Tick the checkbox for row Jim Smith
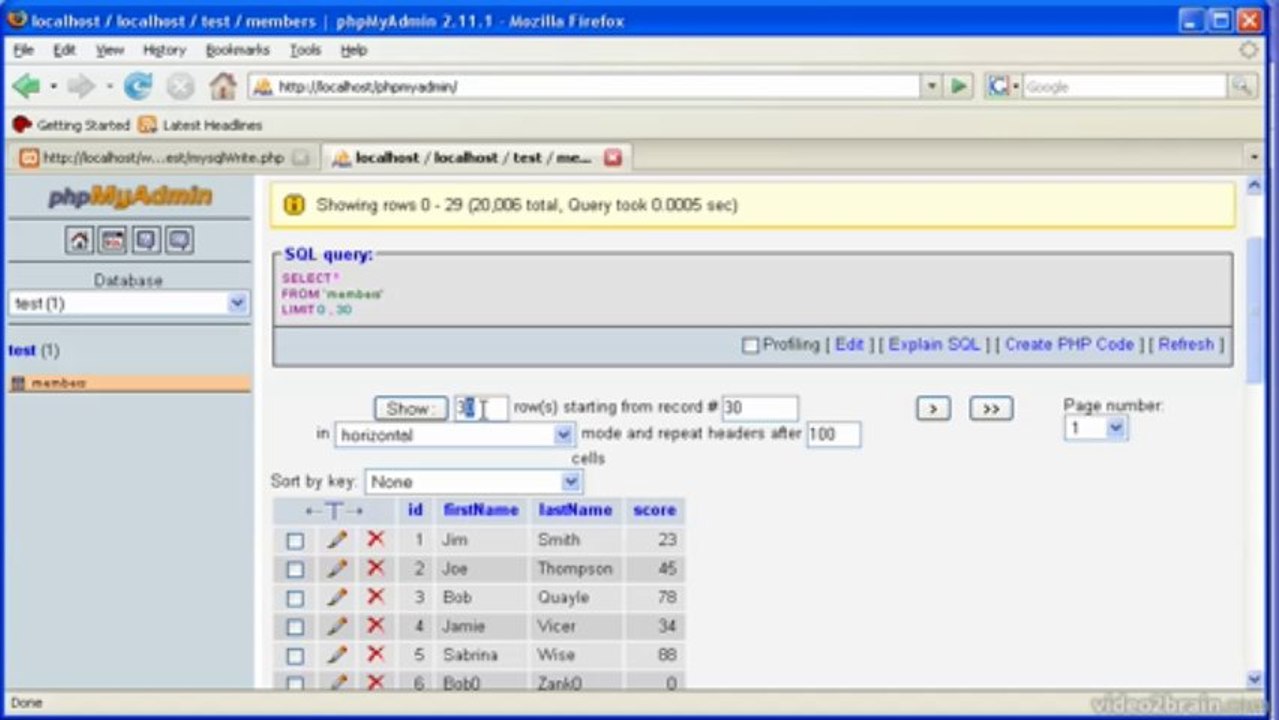Screen dimensions: 1279x720 coord(295,541)
